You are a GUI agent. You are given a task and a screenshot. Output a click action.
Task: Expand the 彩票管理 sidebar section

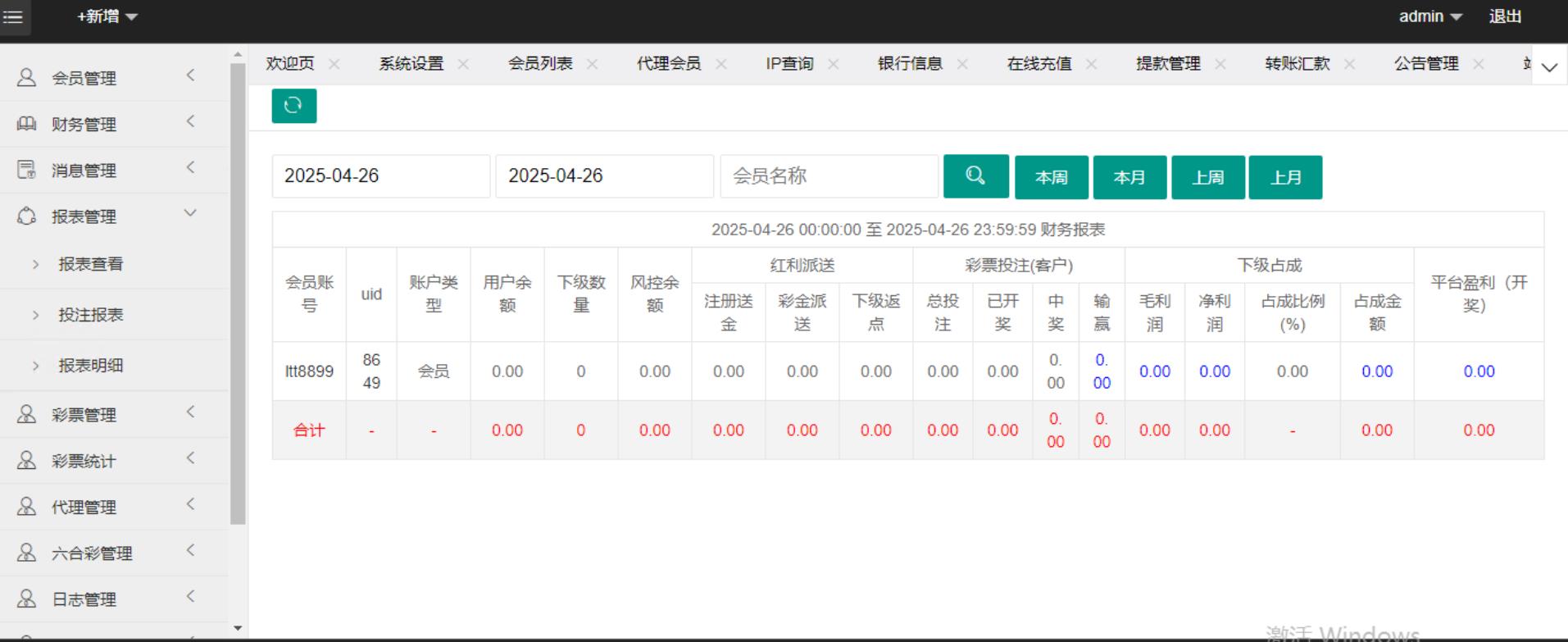[x=190, y=412]
